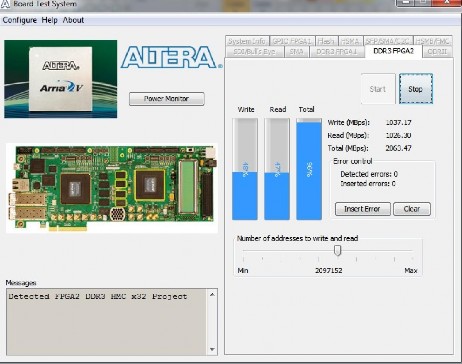Open the SMA tab
This screenshot has height=364, width=462.
(x=296, y=52)
